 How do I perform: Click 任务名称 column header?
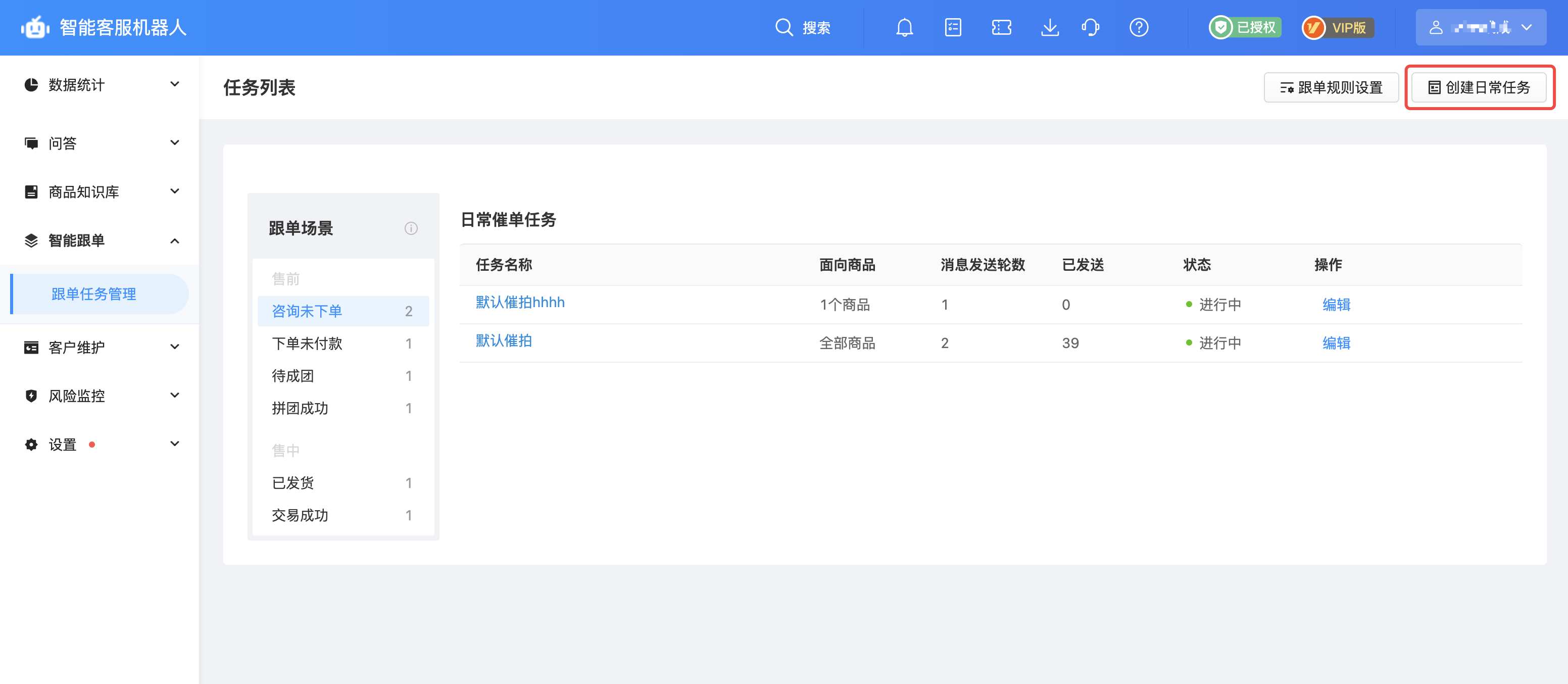(504, 265)
